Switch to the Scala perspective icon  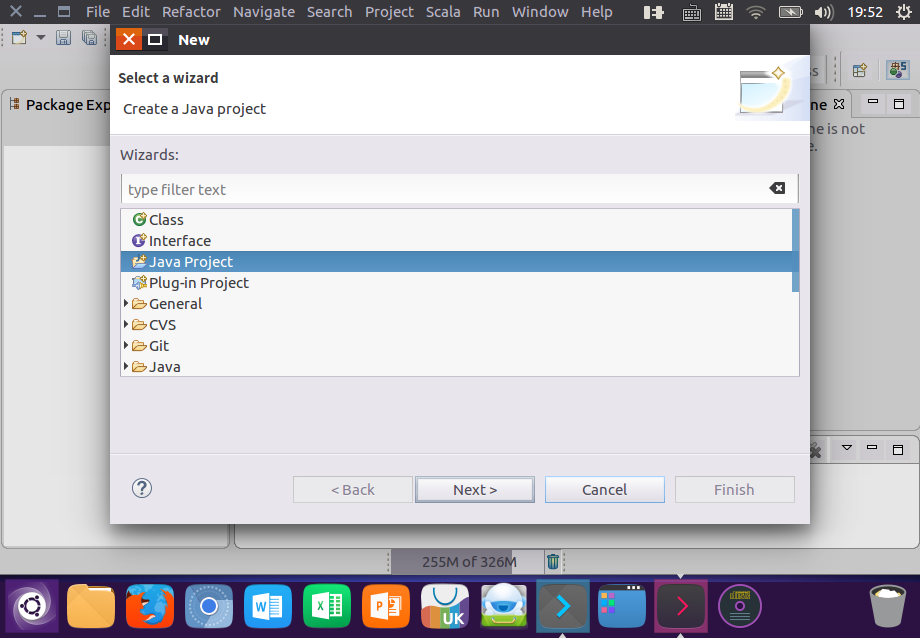[898, 69]
